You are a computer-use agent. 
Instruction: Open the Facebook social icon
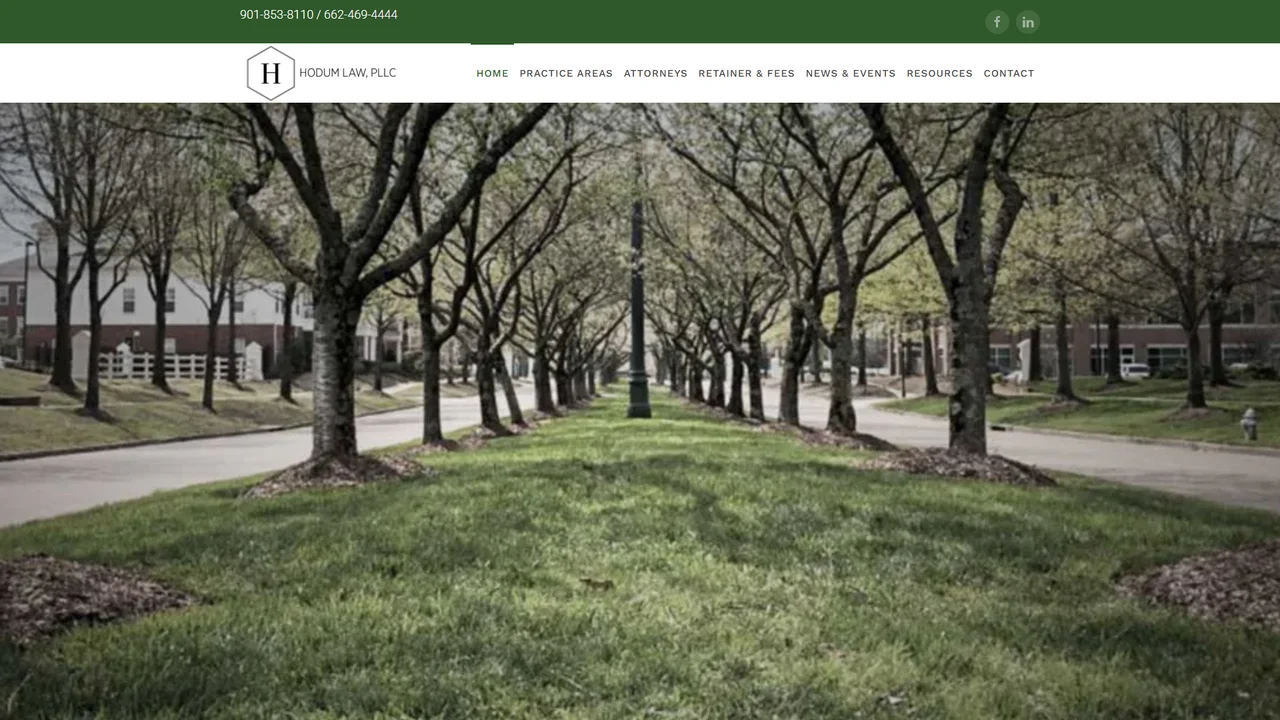(997, 22)
